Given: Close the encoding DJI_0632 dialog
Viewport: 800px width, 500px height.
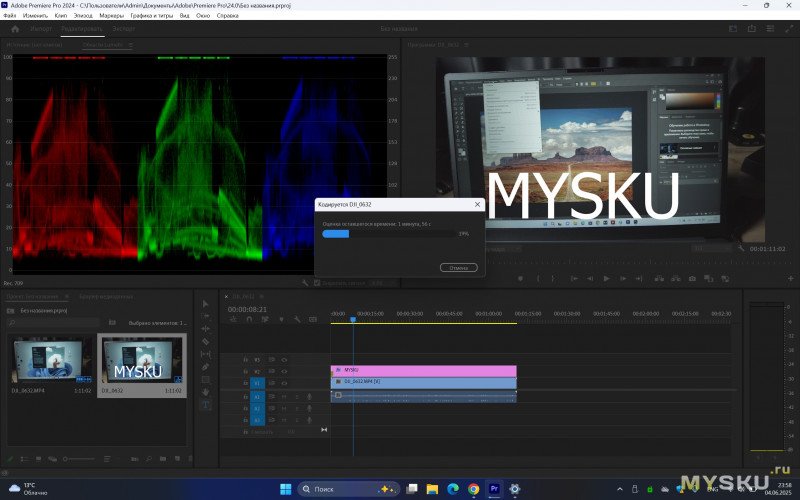Looking at the screenshot, I should [x=477, y=204].
